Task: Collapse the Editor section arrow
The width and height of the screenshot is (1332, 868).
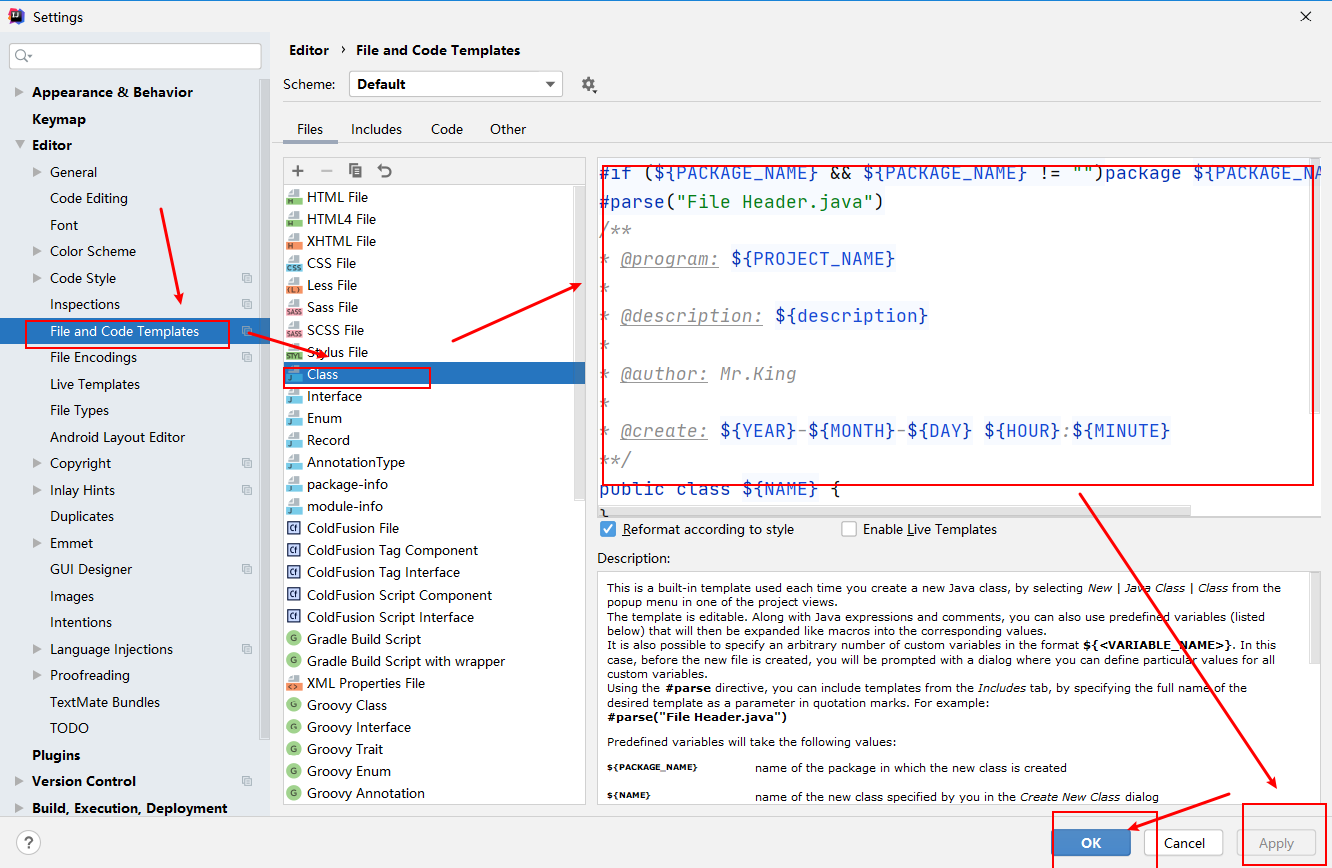Action: click(x=19, y=145)
